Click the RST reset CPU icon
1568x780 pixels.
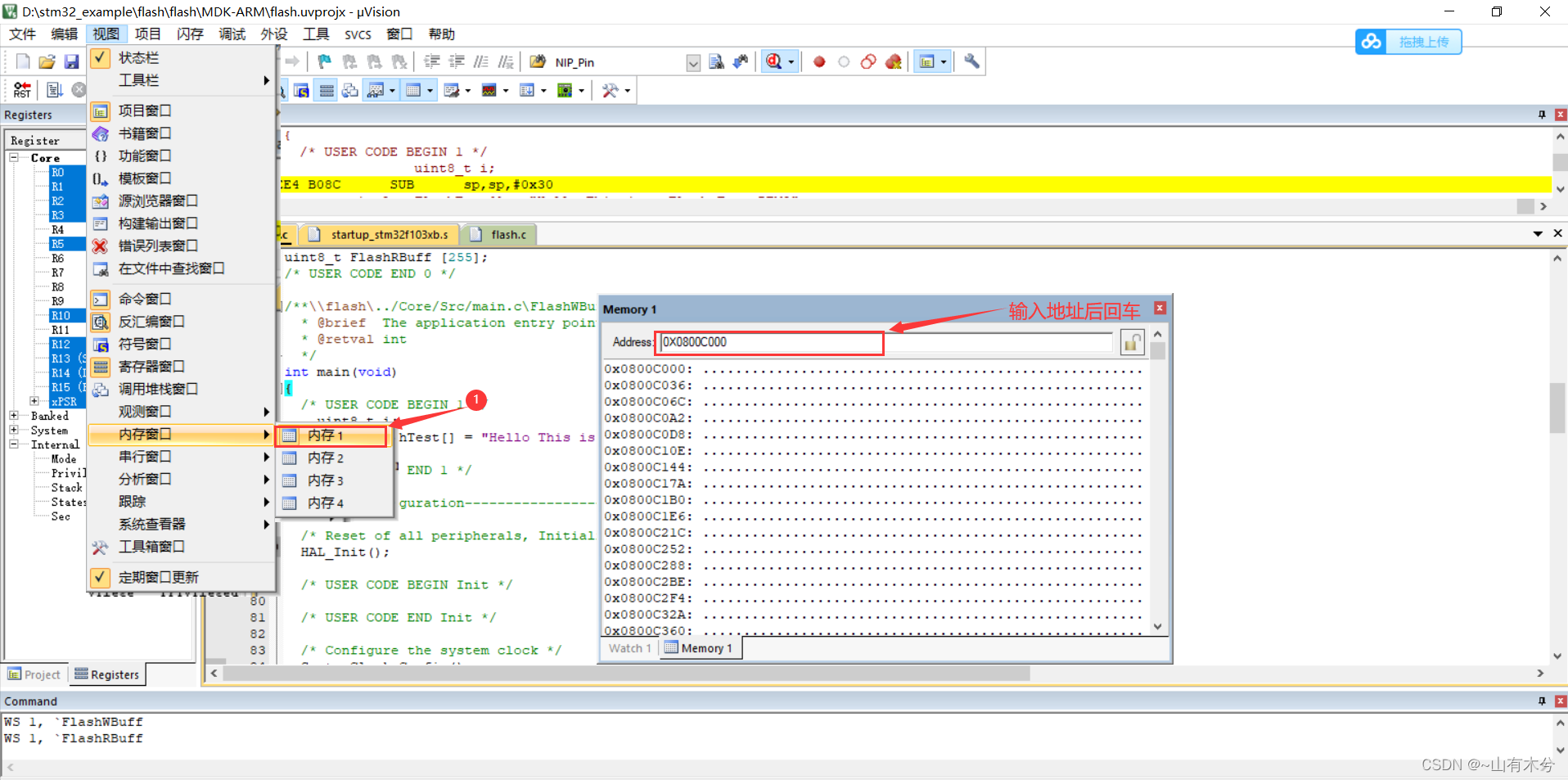(x=22, y=90)
